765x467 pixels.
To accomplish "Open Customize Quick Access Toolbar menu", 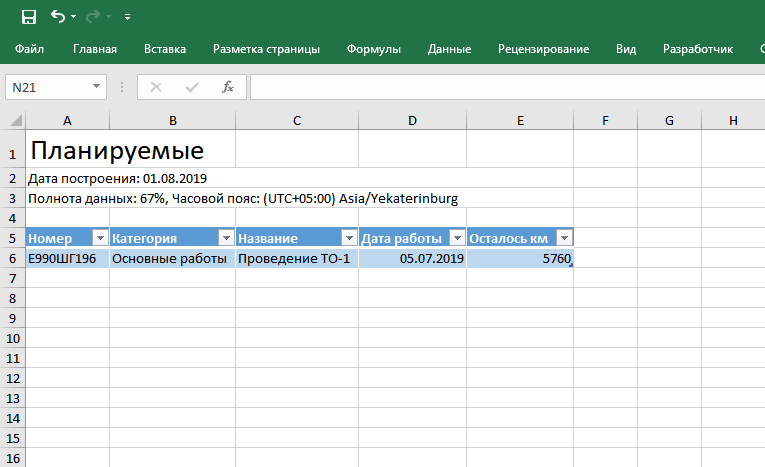I will (127, 17).
